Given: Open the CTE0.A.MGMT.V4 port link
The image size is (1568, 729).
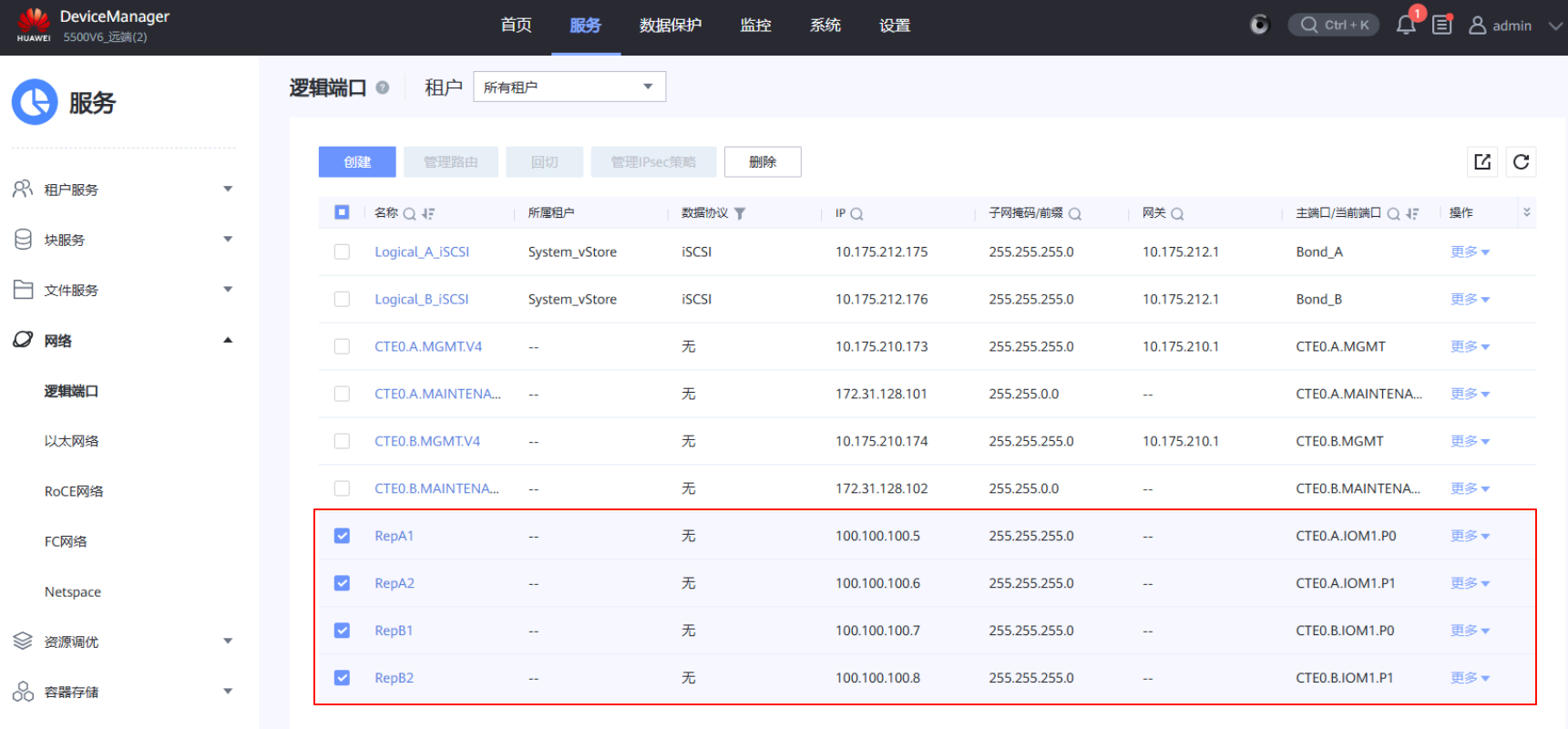Looking at the screenshot, I should point(428,346).
